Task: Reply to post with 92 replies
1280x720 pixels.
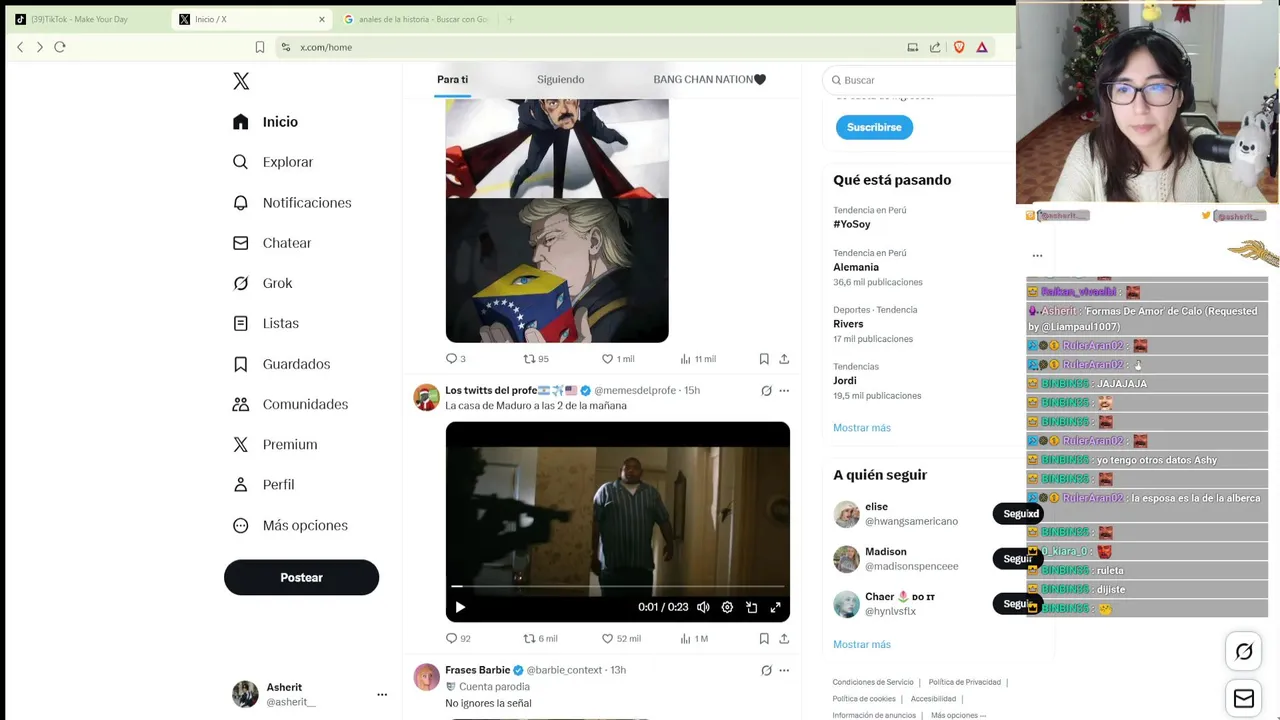Action: (458, 638)
